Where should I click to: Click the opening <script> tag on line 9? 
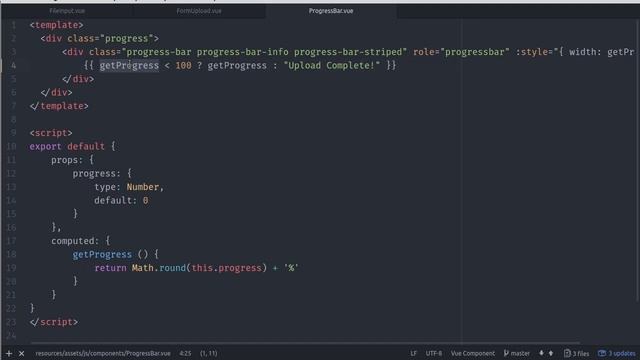tap(51, 133)
